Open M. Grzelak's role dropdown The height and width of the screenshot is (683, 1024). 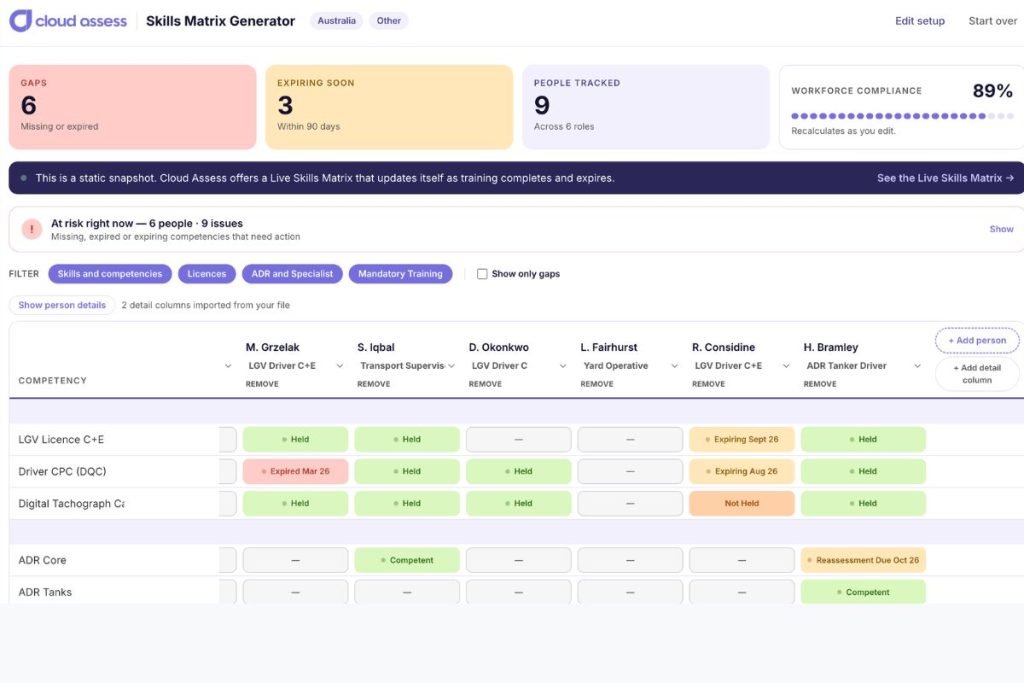[x=295, y=366]
